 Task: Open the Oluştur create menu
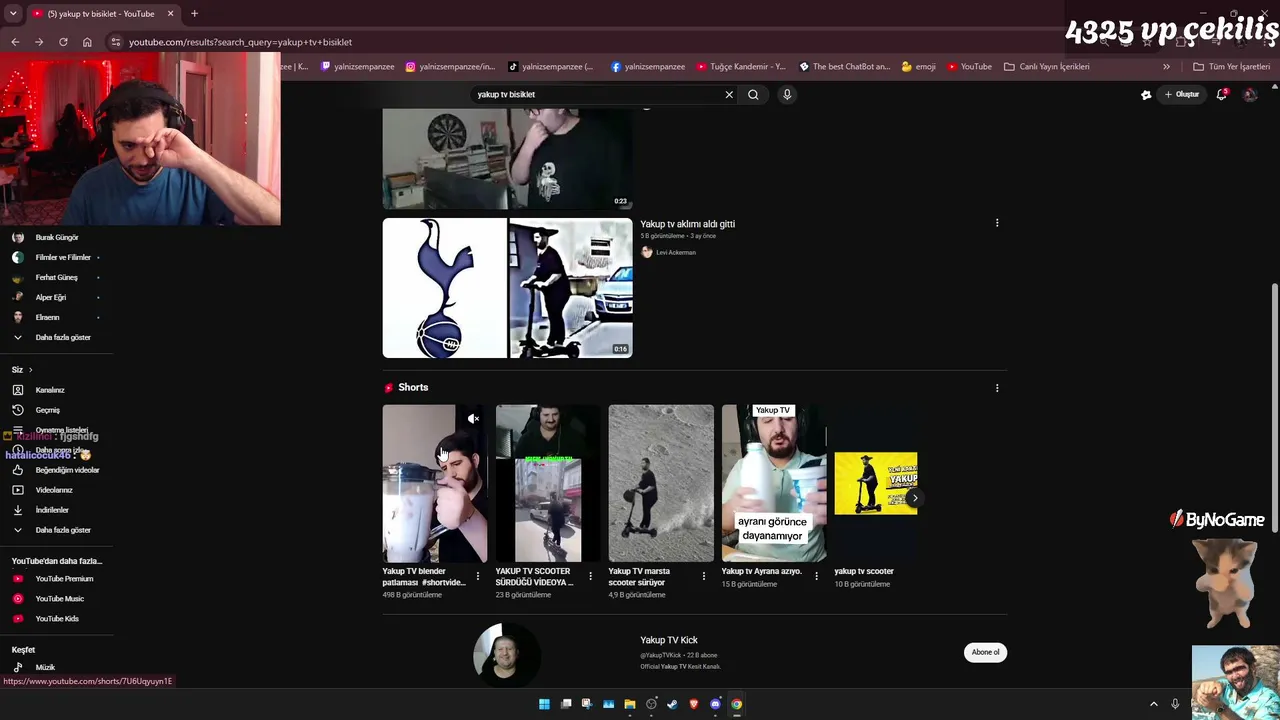pos(1181,94)
